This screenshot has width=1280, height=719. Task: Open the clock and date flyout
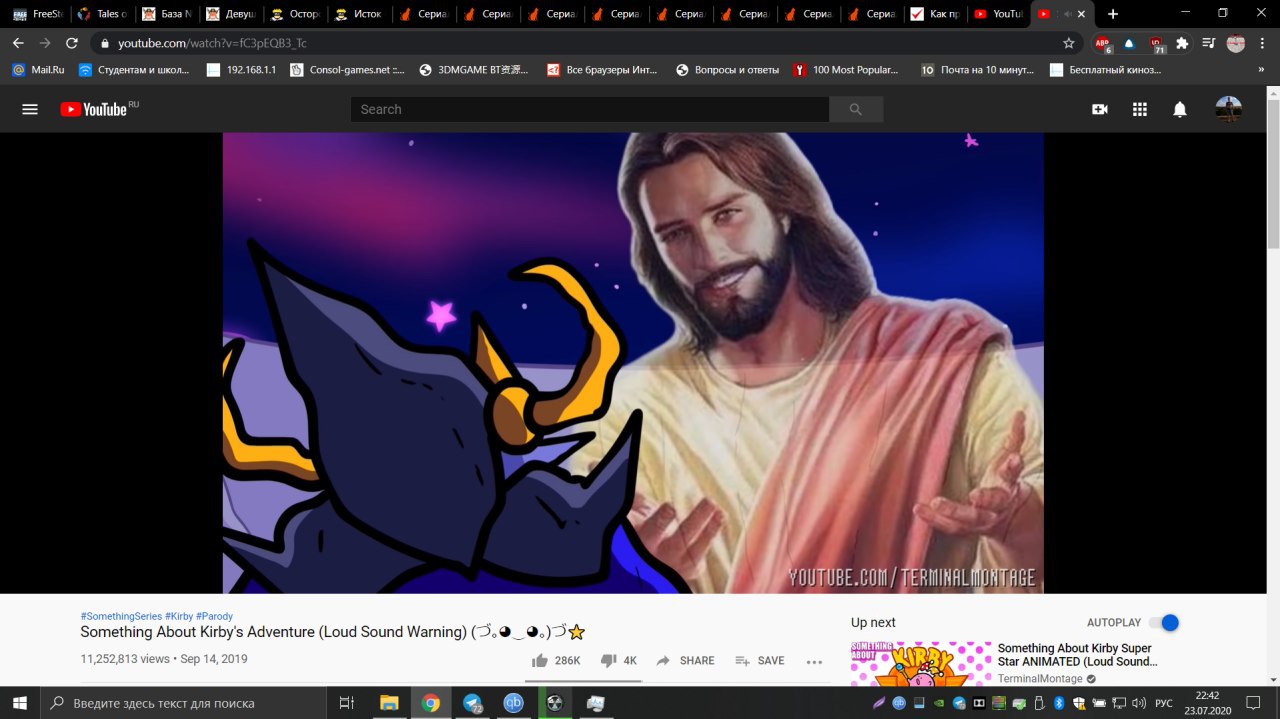(x=1207, y=703)
